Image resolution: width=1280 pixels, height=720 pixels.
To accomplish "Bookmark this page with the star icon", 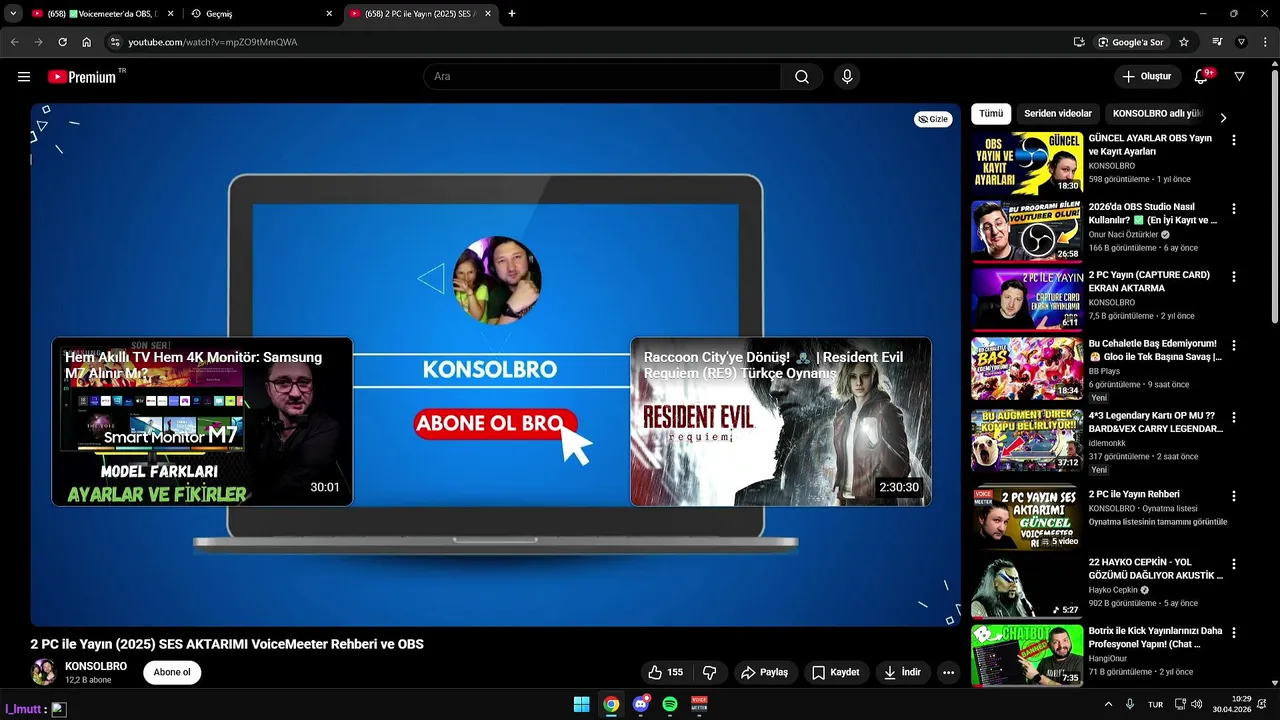I will 1184,42.
